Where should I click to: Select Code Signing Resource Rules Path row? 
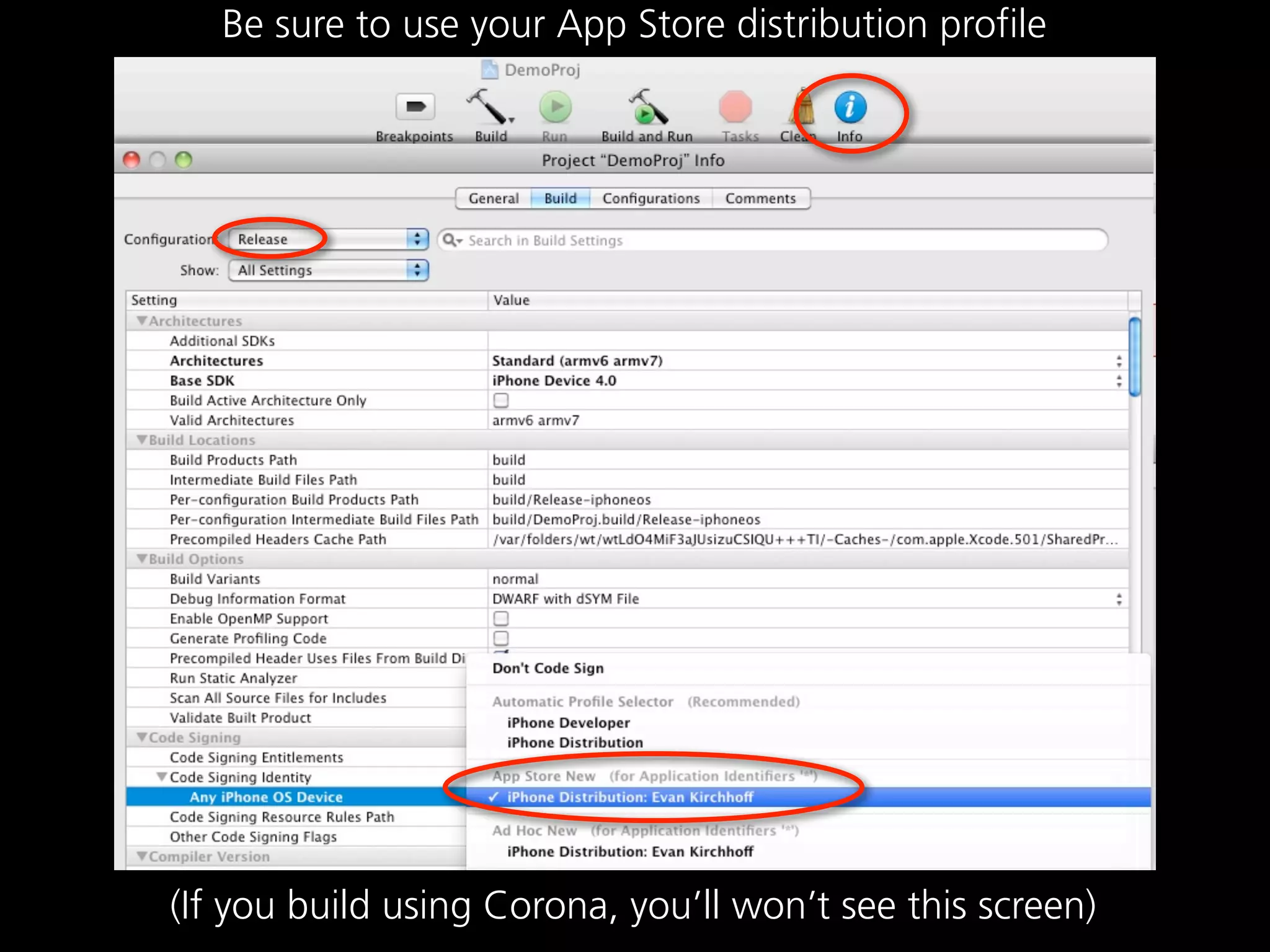(296, 817)
